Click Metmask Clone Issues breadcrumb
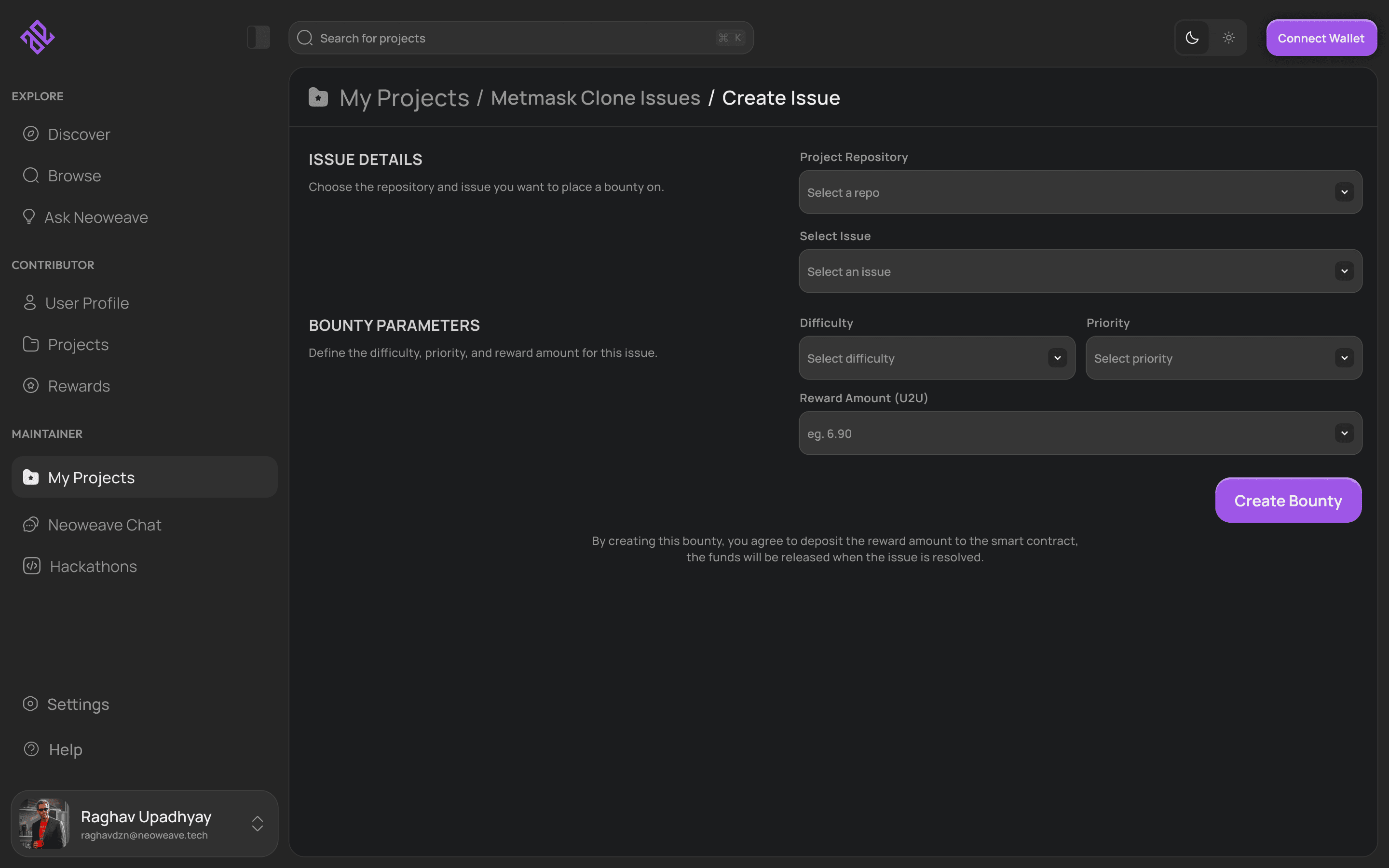This screenshot has width=1389, height=868. coord(595,98)
